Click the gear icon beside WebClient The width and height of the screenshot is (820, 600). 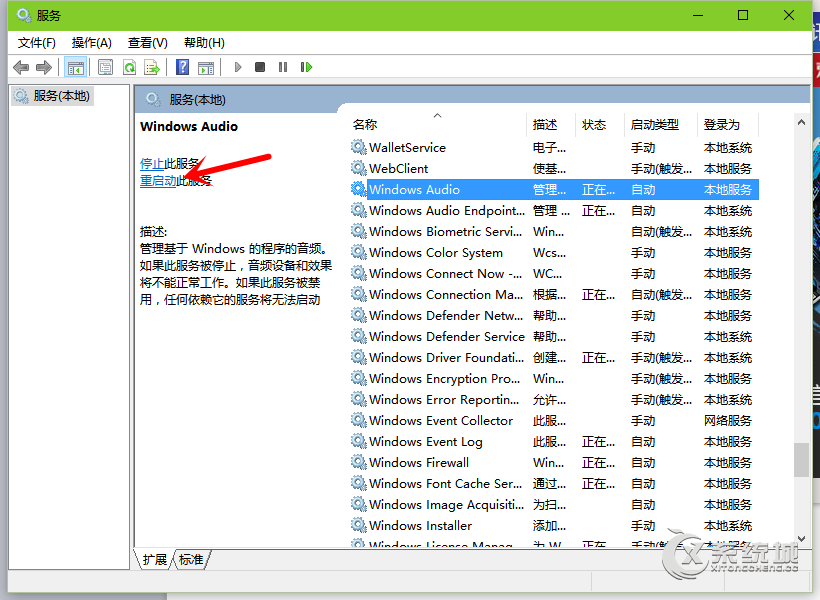pyautogui.click(x=358, y=168)
